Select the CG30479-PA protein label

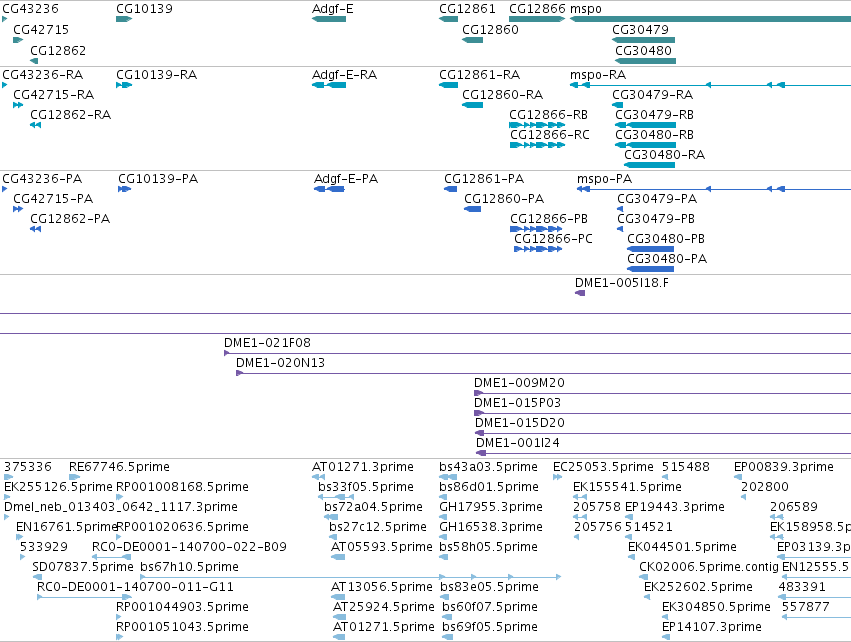657,199
